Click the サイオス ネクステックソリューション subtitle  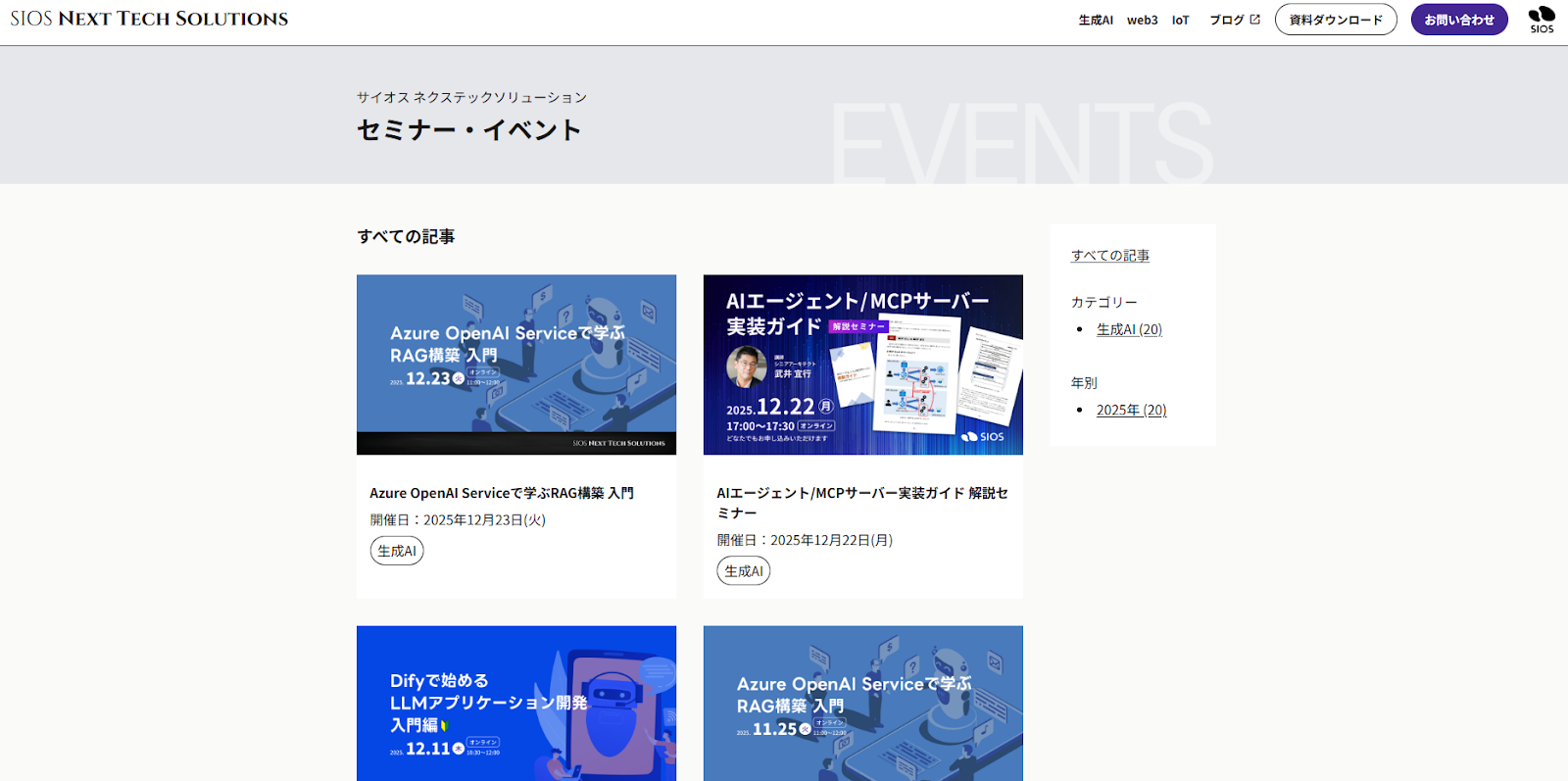[471, 97]
